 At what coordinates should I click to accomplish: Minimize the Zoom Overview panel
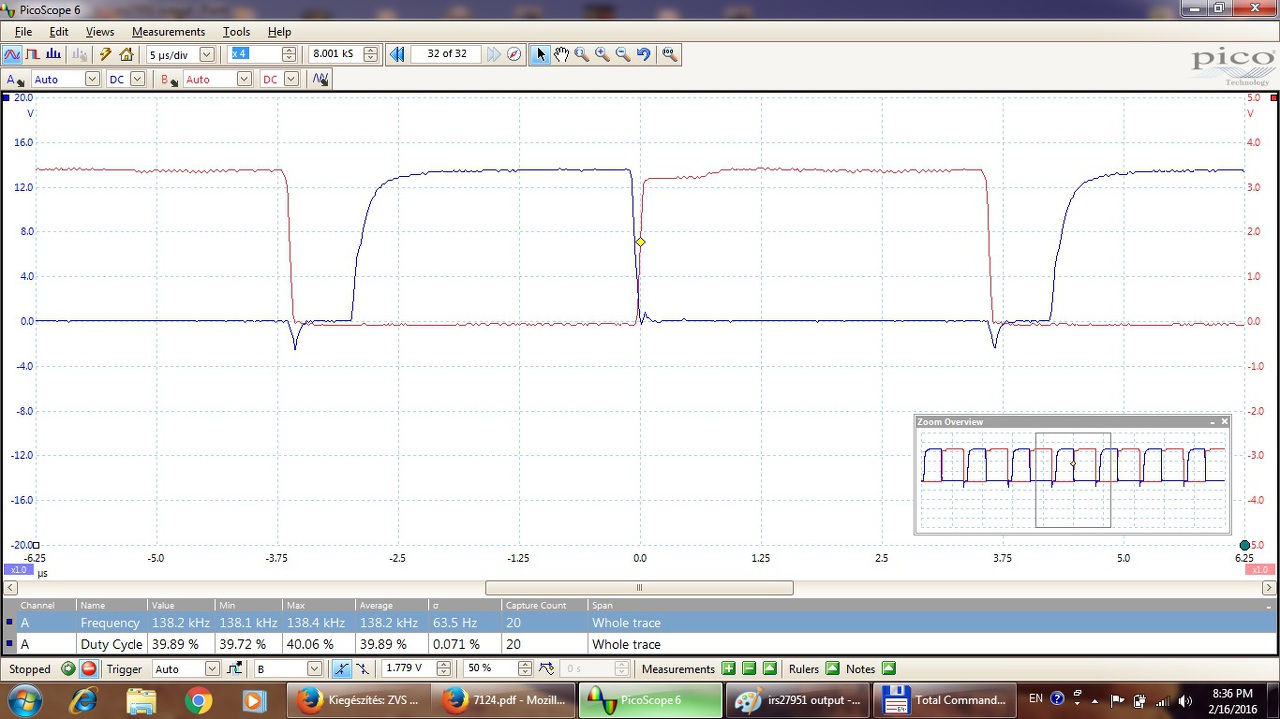(x=1212, y=422)
